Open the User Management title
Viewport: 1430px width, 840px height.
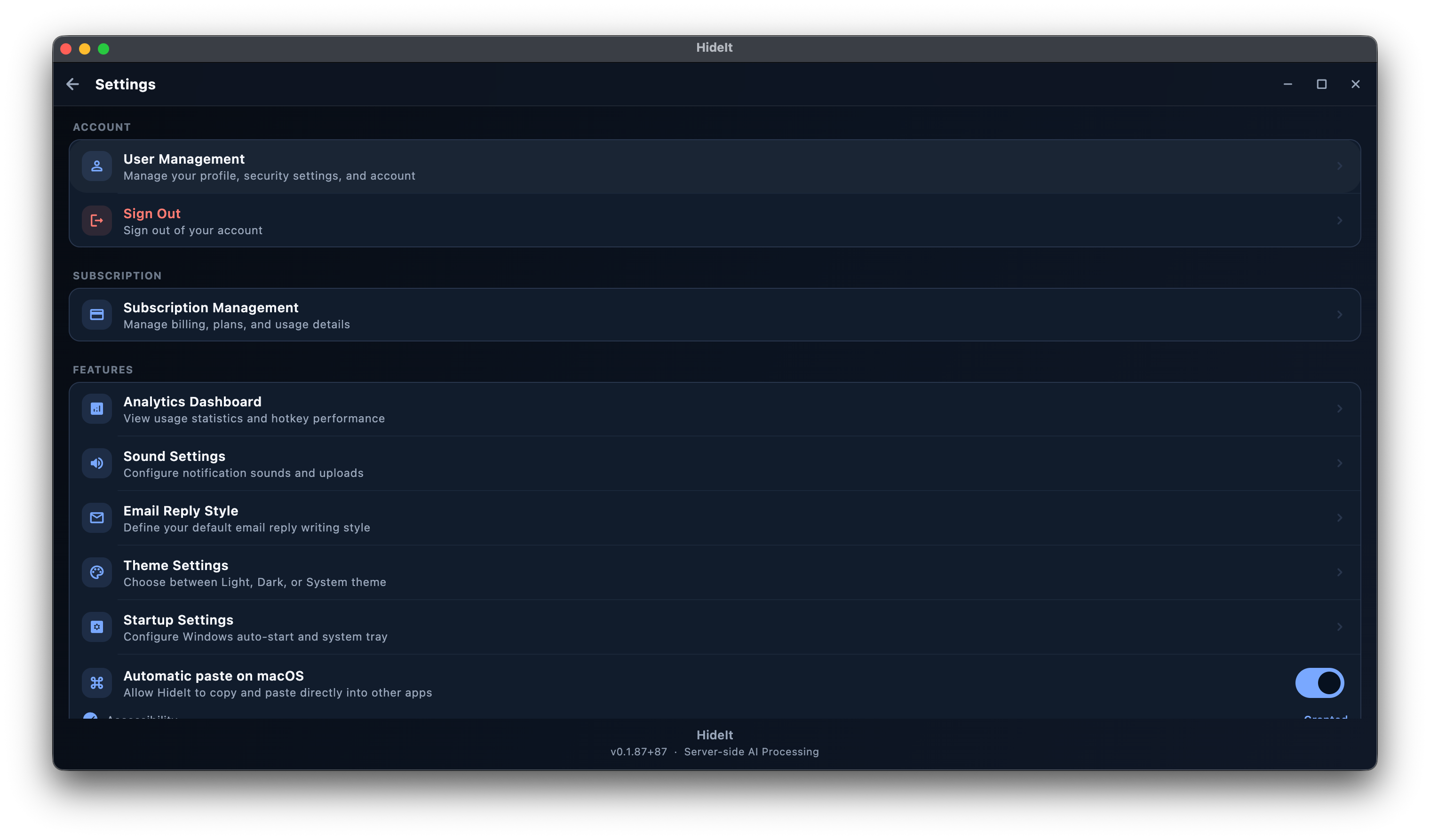[184, 159]
